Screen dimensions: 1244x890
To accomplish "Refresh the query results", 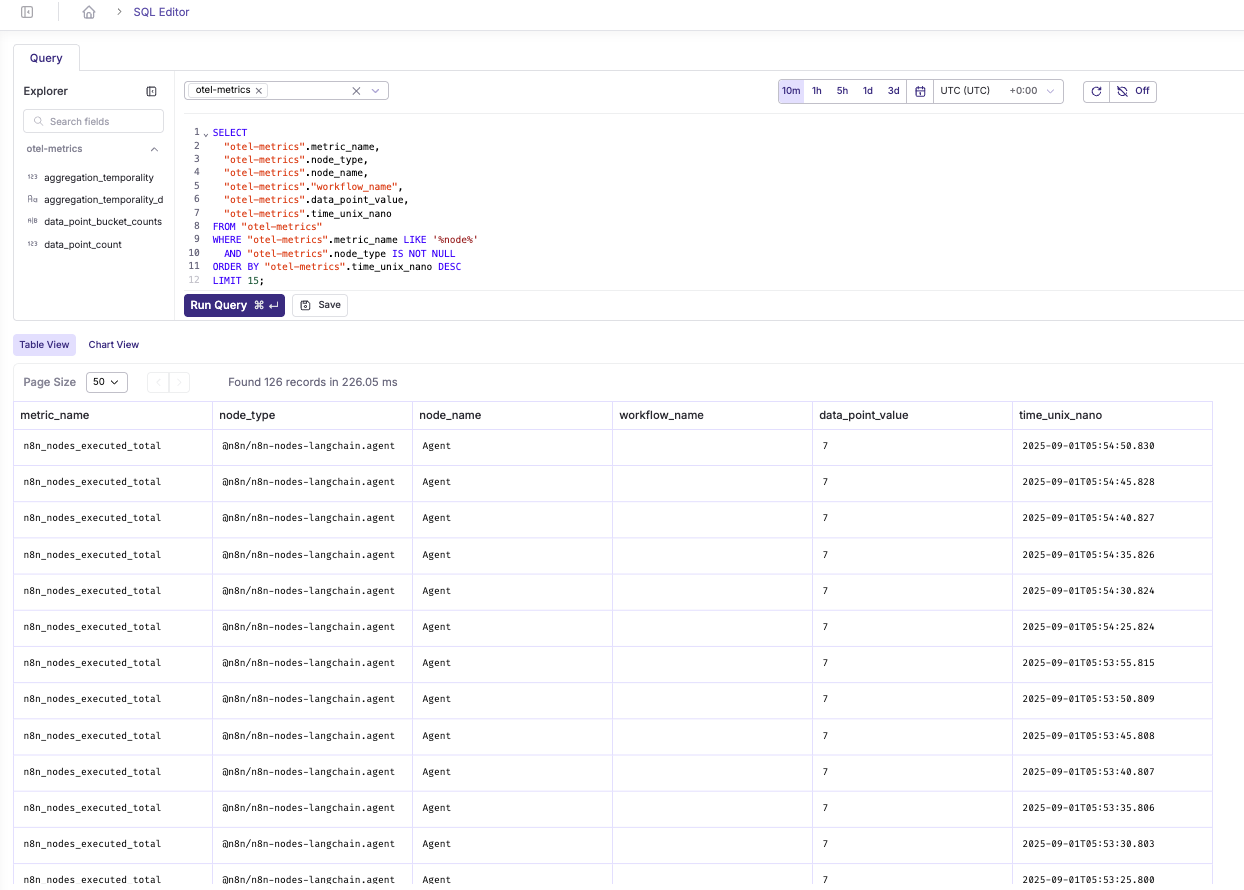I will 1096,91.
